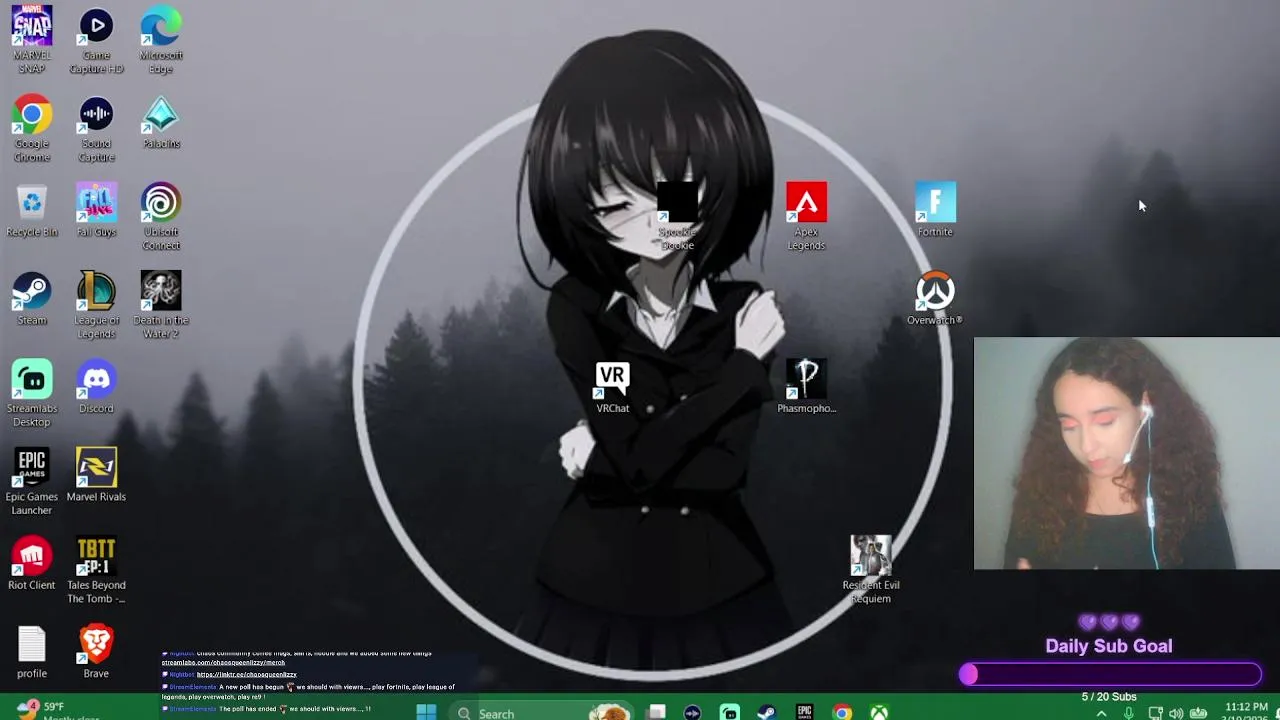Image resolution: width=1280 pixels, height=720 pixels.
Task: Select Resident Evil Requiem shortcut
Action: coord(871,570)
